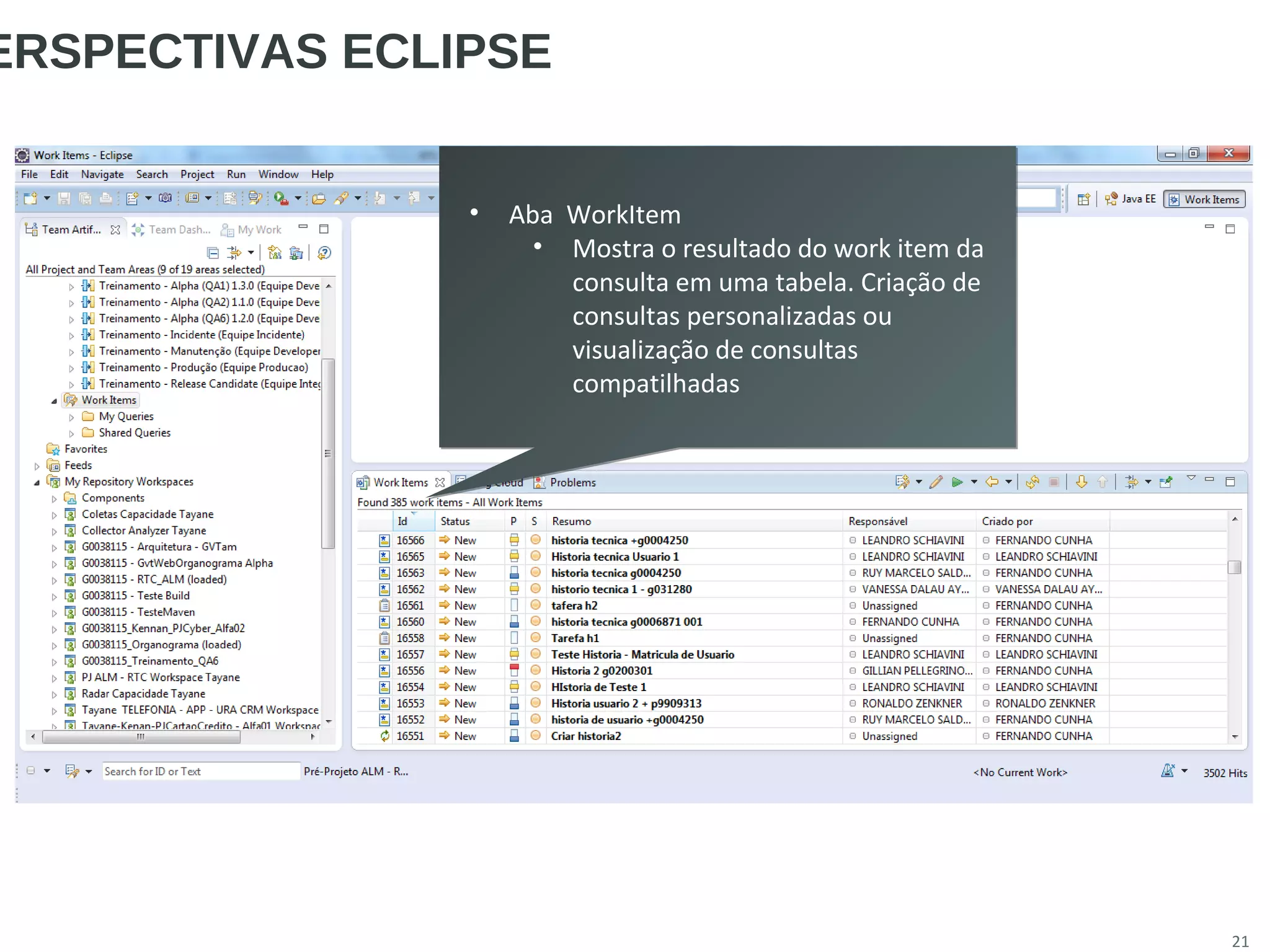This screenshot has height=952, width=1270.
Task: Switch to the Java EE perspective
Action: point(1130,199)
